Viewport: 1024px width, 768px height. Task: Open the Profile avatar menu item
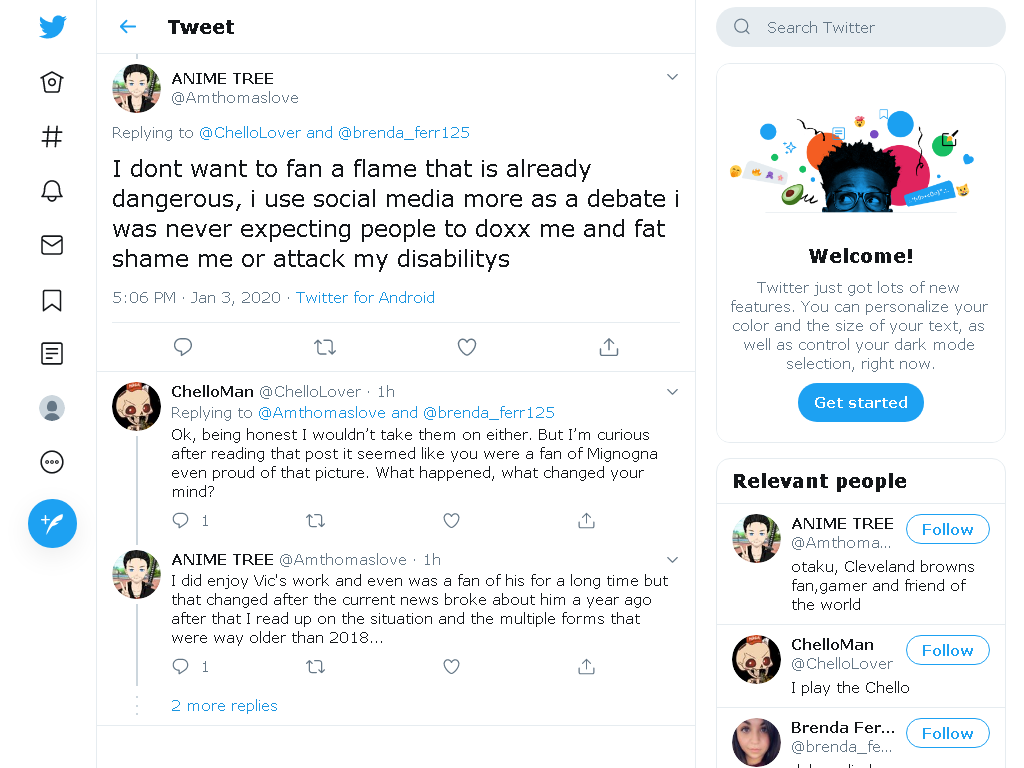point(52,408)
